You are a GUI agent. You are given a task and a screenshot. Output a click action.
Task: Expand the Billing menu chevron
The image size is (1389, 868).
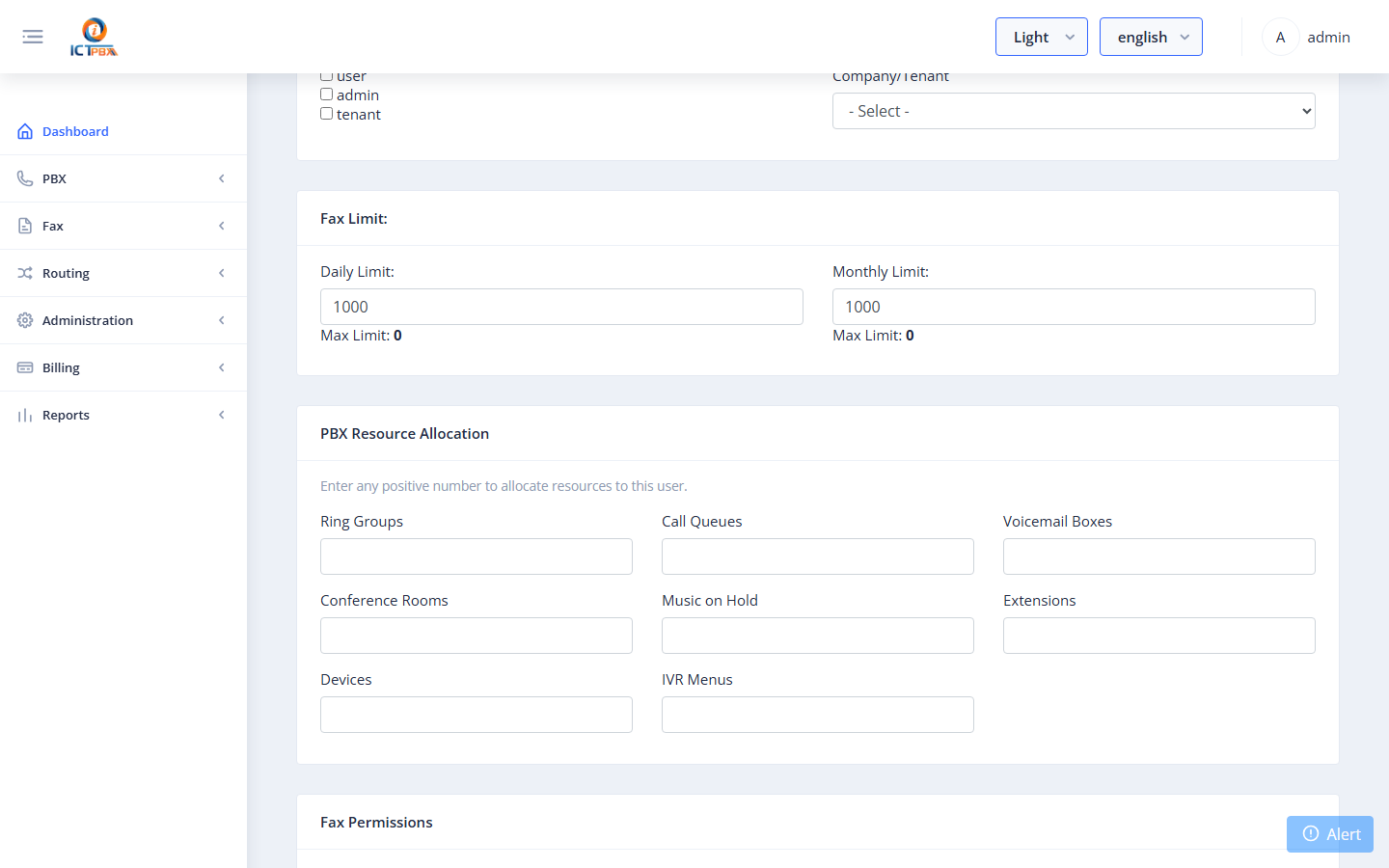pyautogui.click(x=222, y=367)
